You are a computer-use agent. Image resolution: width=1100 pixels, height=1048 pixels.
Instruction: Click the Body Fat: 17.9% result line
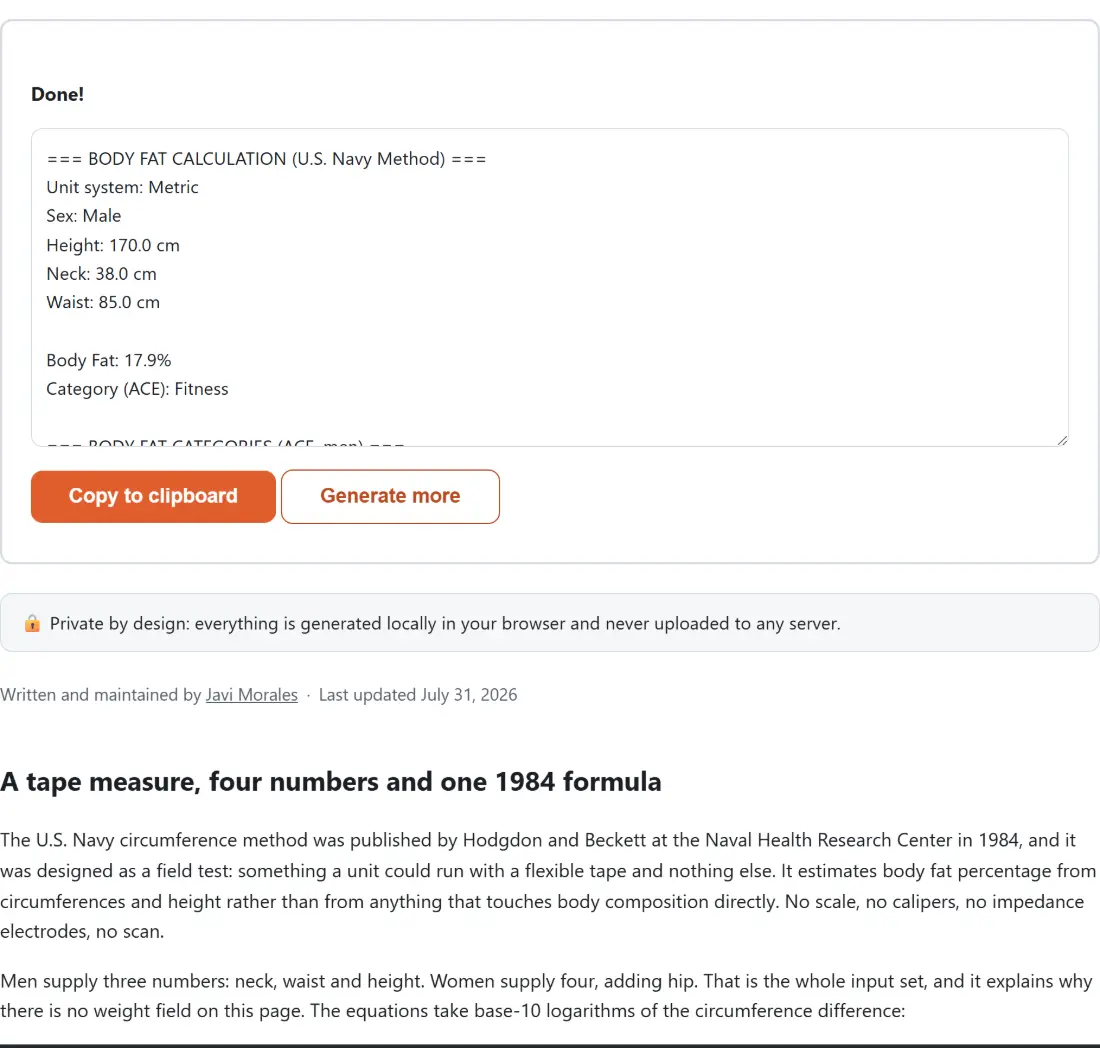click(x=109, y=360)
